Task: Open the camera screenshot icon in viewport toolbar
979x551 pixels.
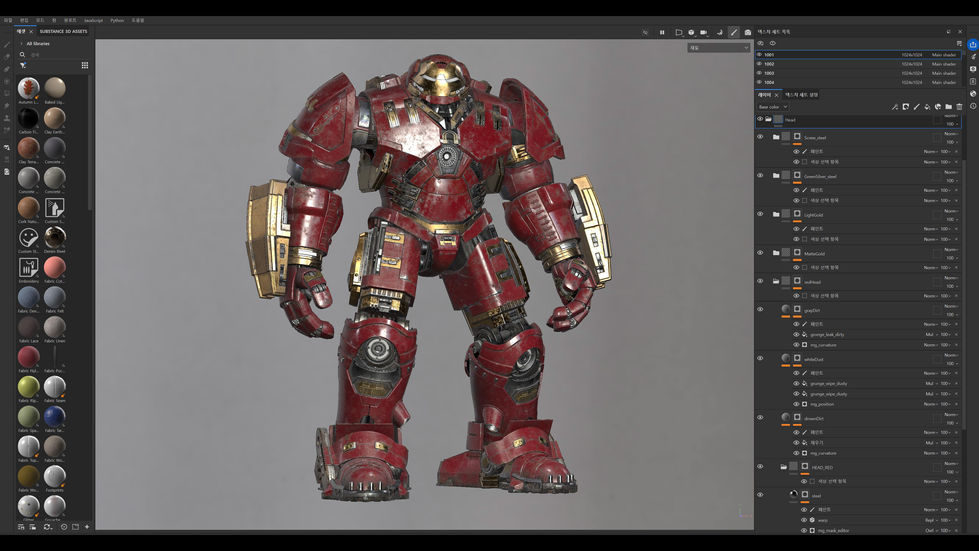Action: point(747,32)
